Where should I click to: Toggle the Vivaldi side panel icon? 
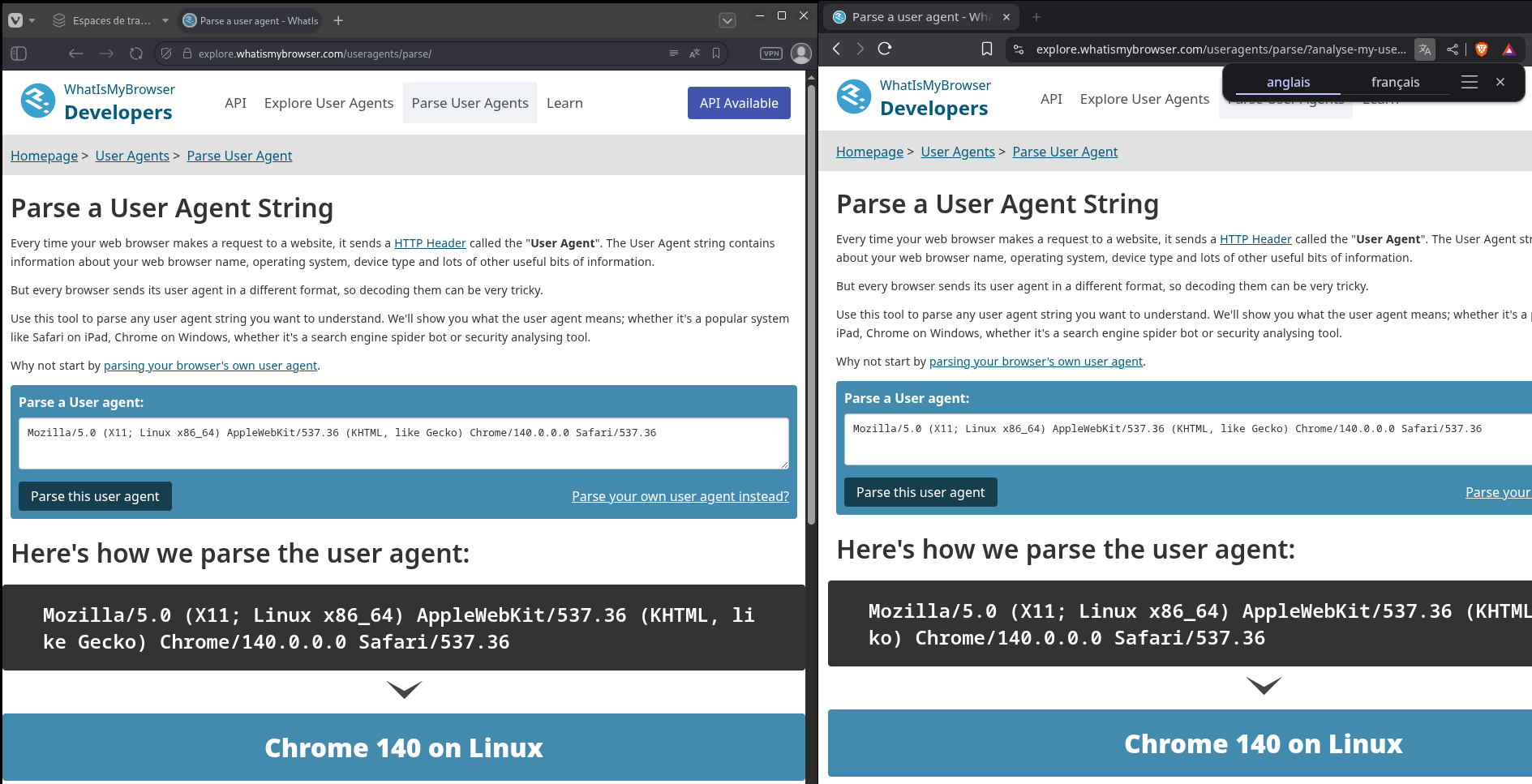19,54
